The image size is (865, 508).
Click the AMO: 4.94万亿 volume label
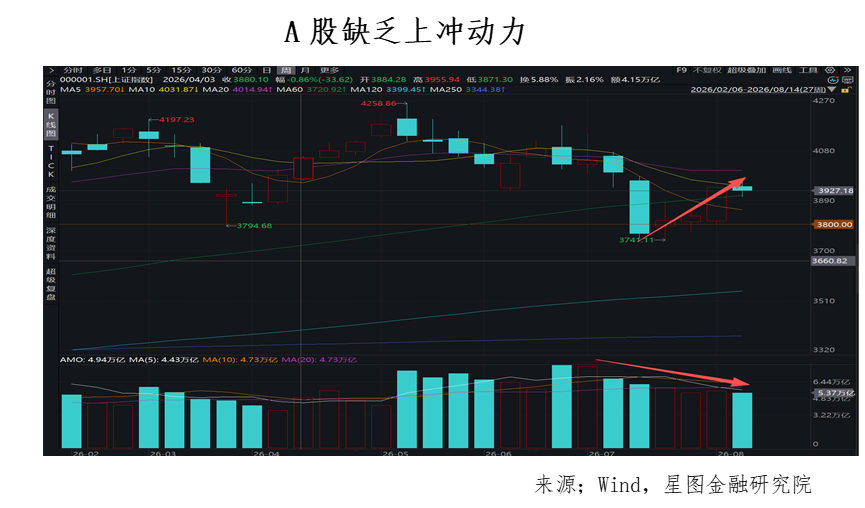point(92,360)
